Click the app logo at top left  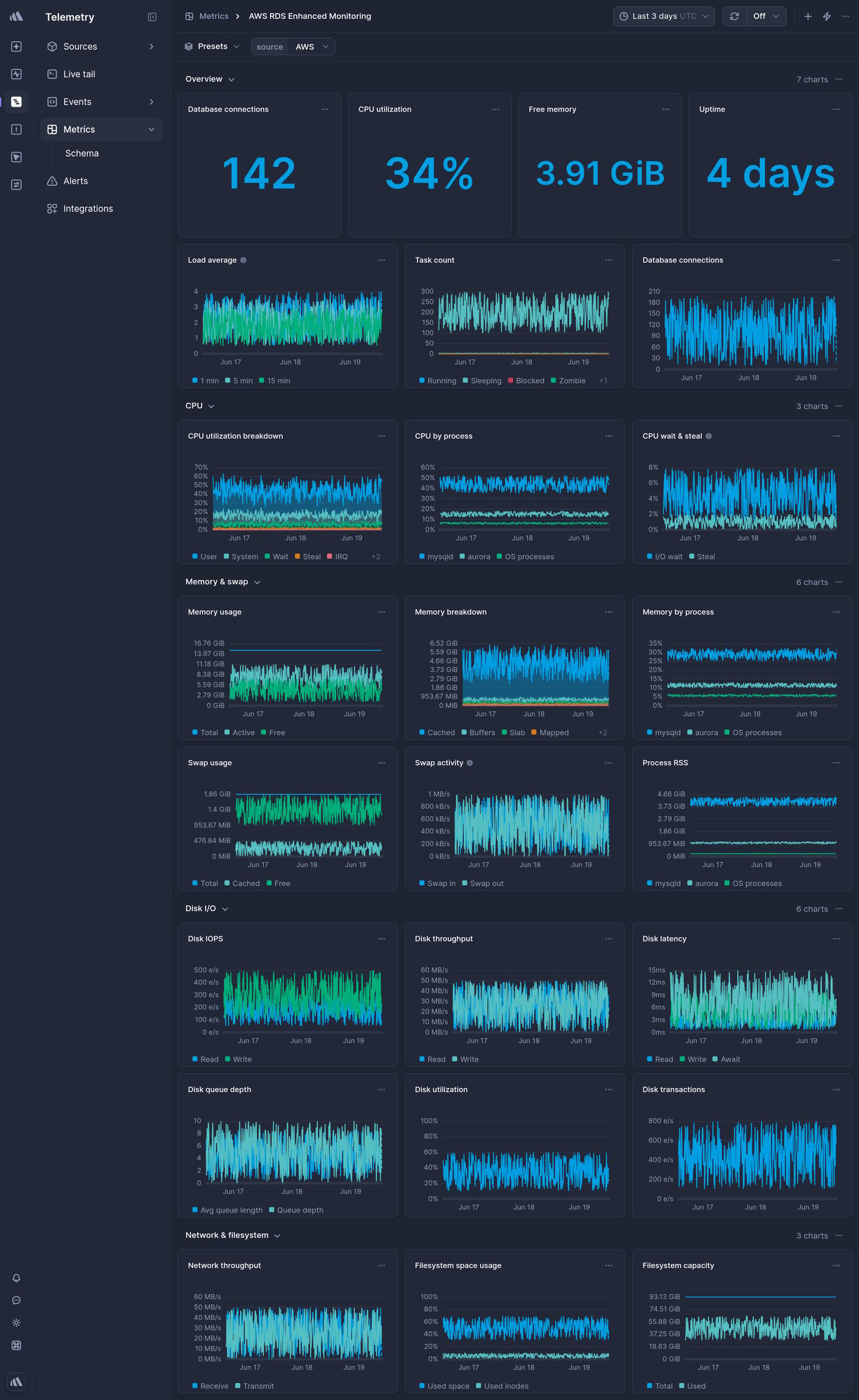coord(16,16)
